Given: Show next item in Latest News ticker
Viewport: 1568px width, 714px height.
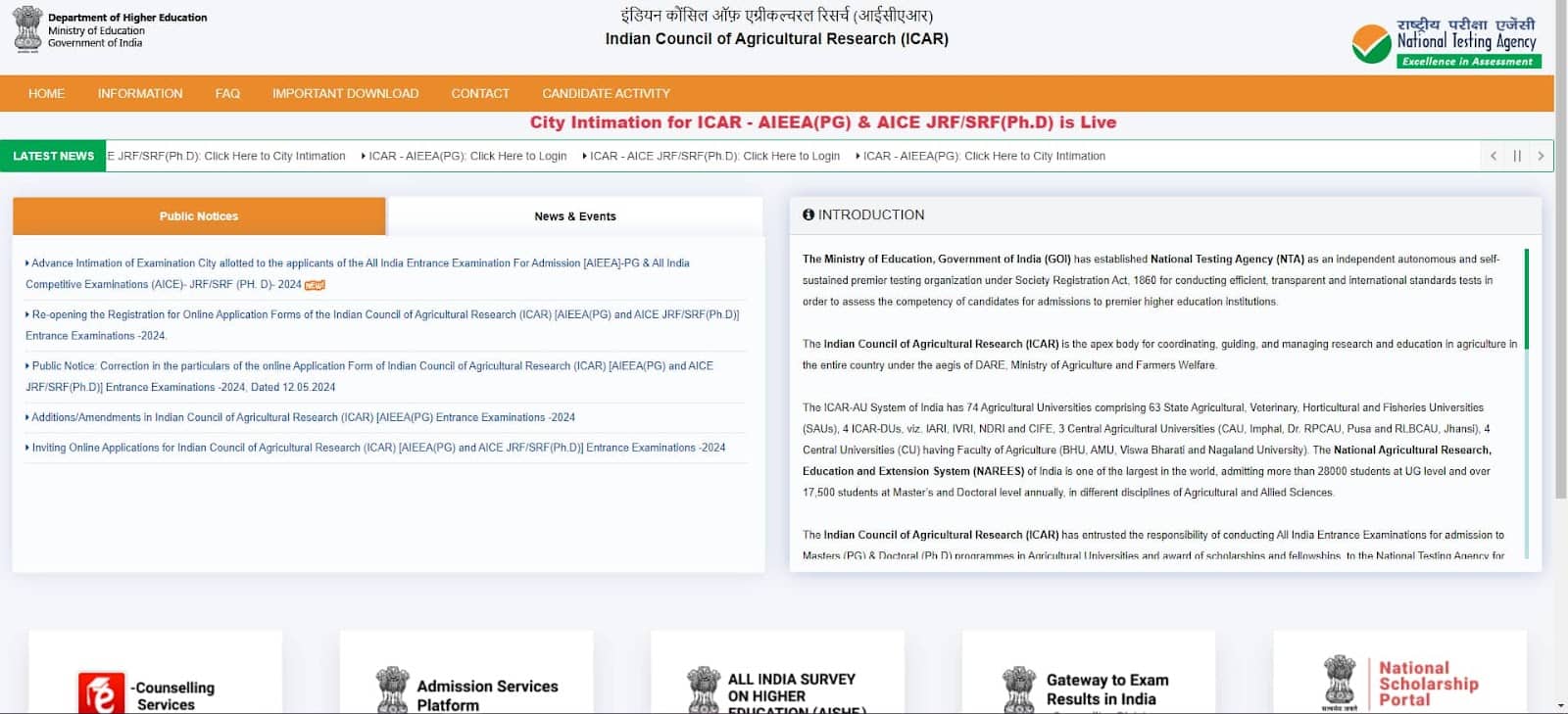Looking at the screenshot, I should click(1541, 156).
